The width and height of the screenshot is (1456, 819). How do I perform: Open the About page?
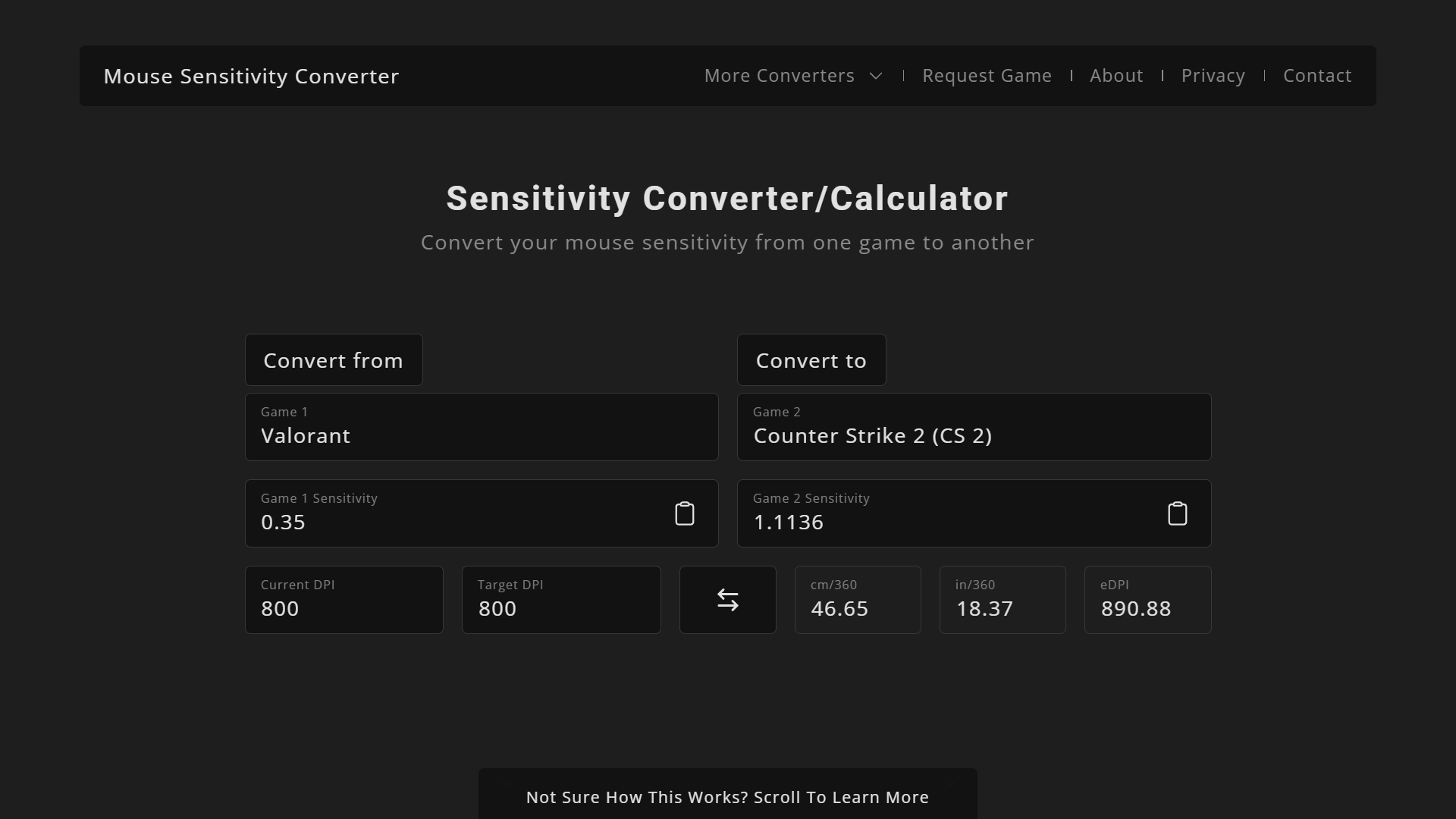1116,76
